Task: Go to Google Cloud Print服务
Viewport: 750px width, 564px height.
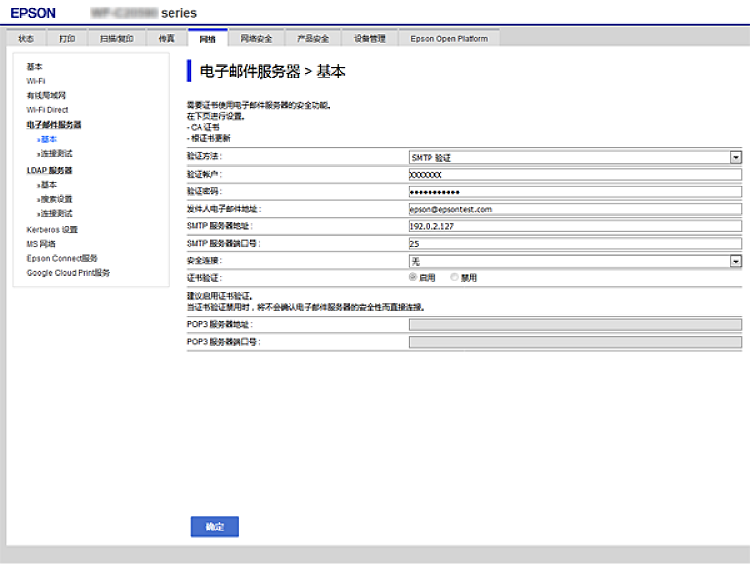Action: coord(68,273)
